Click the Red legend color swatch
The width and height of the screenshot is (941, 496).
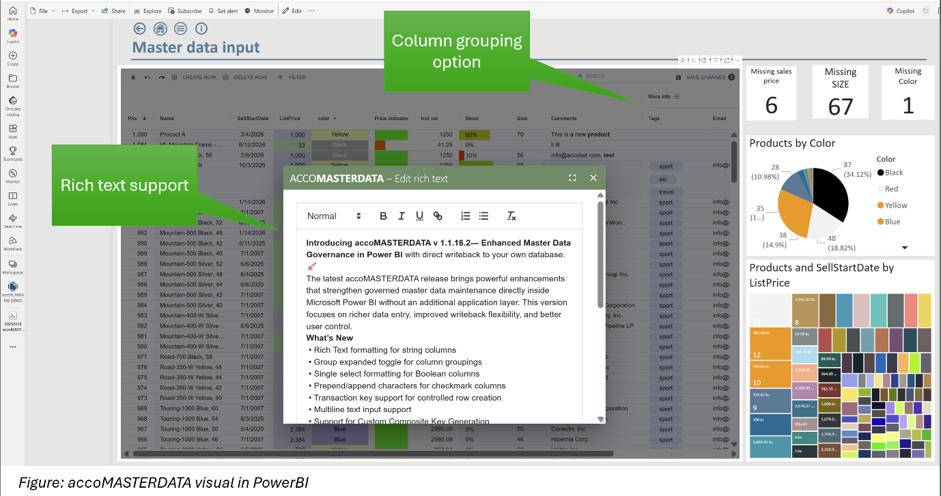880,189
